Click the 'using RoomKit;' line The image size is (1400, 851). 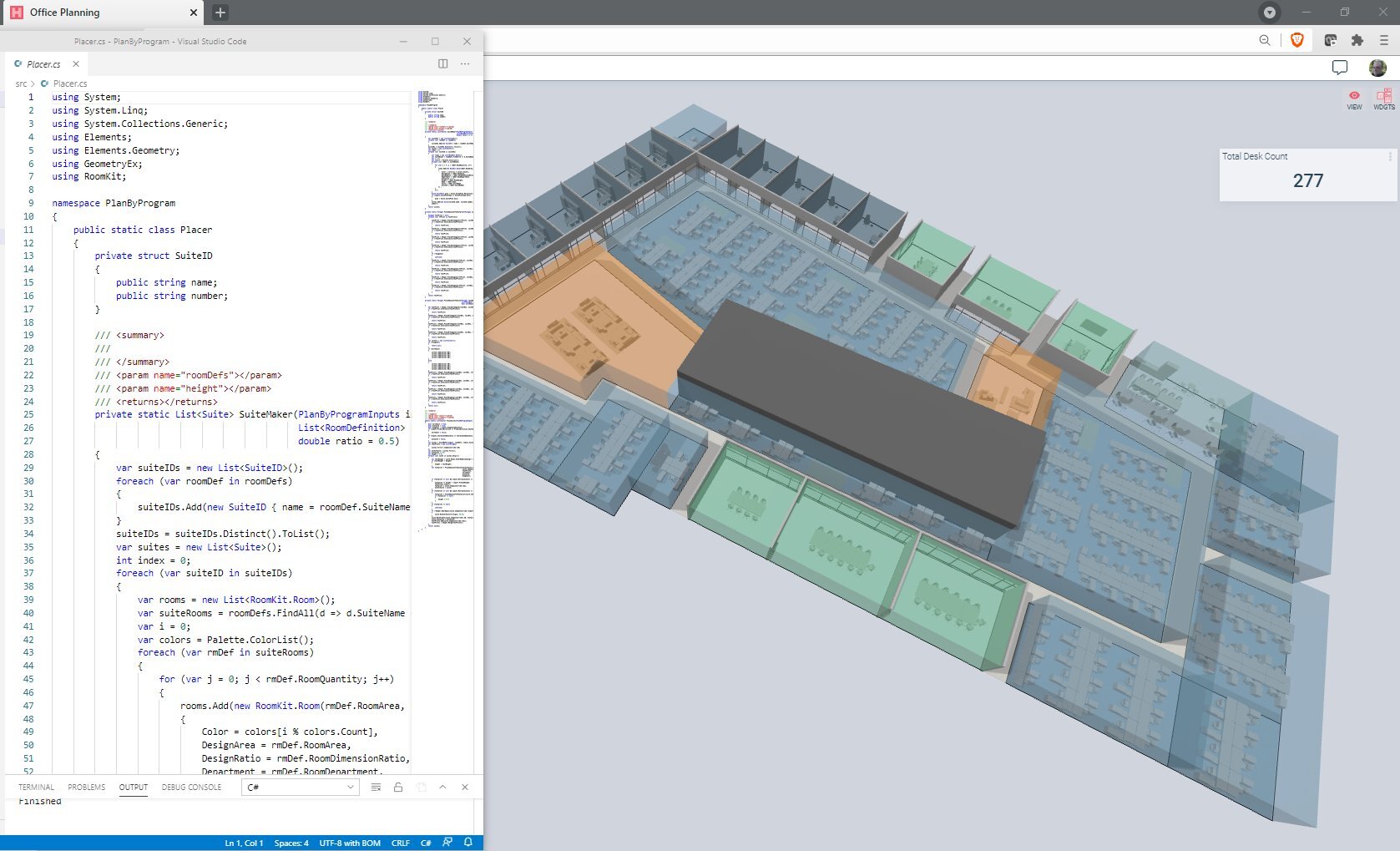[x=89, y=176]
